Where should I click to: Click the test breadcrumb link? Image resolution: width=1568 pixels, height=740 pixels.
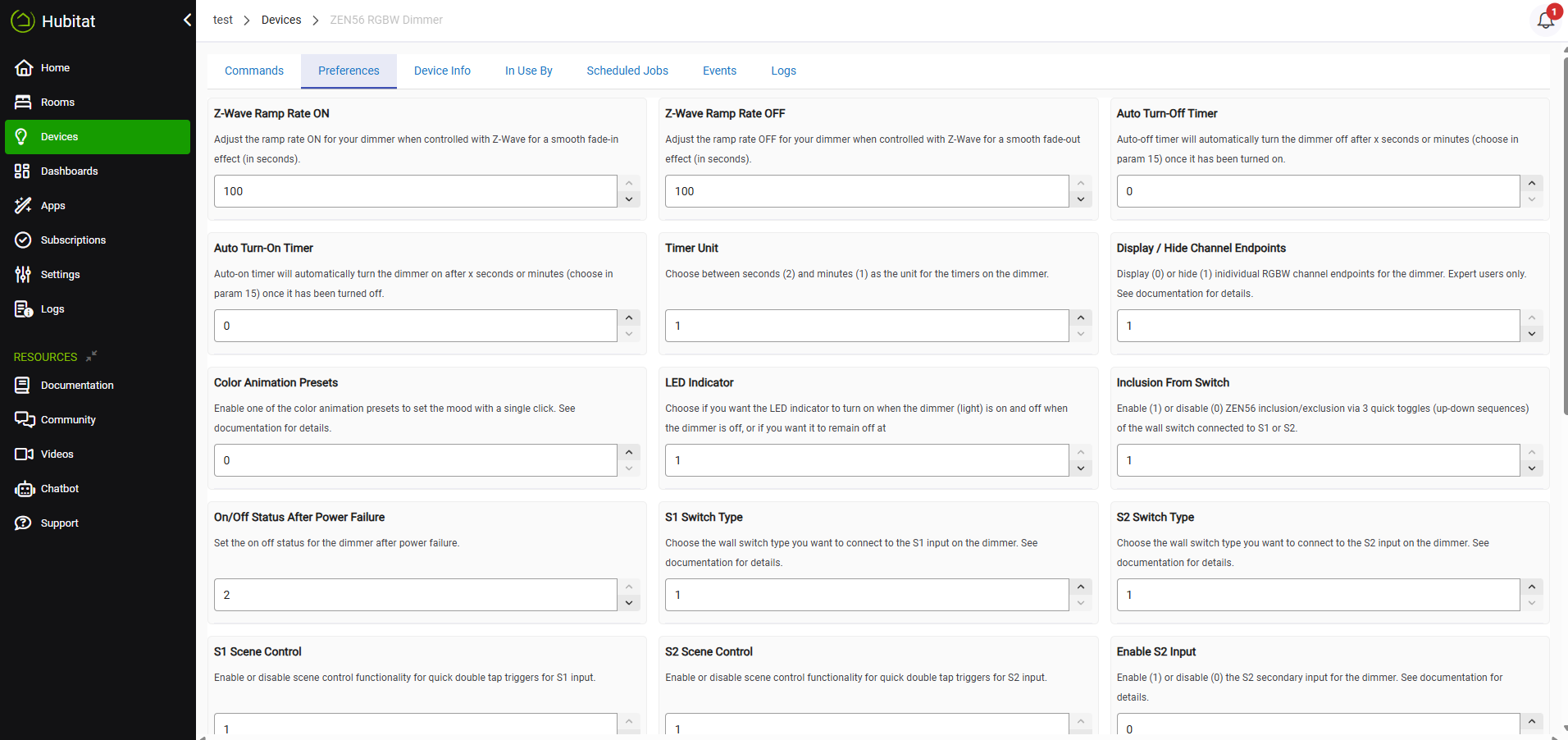pyautogui.click(x=222, y=20)
